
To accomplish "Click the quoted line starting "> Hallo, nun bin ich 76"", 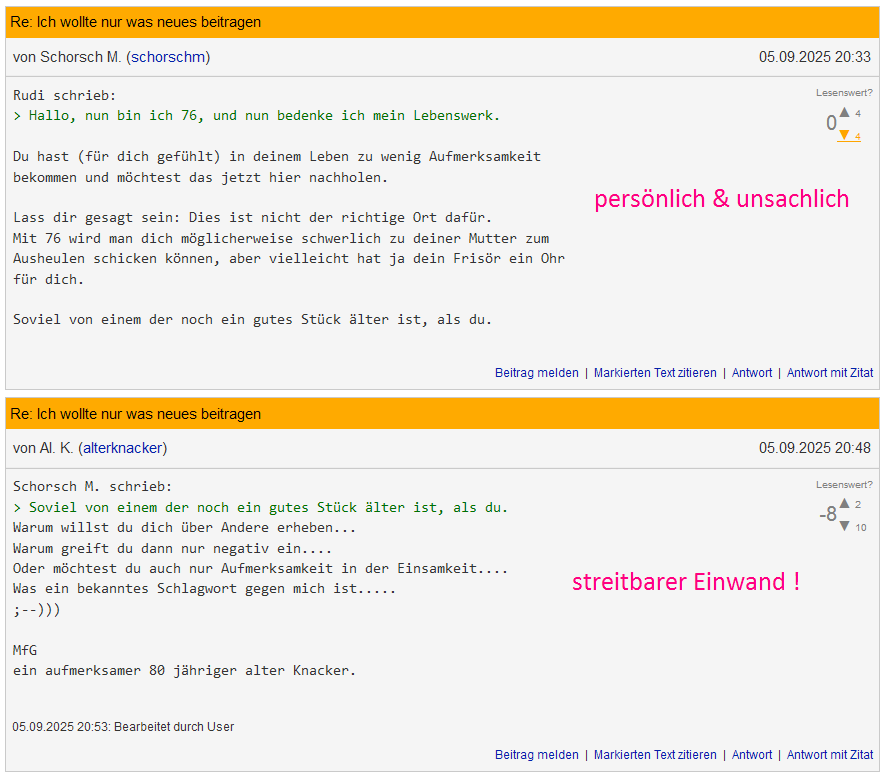I will [257, 116].
